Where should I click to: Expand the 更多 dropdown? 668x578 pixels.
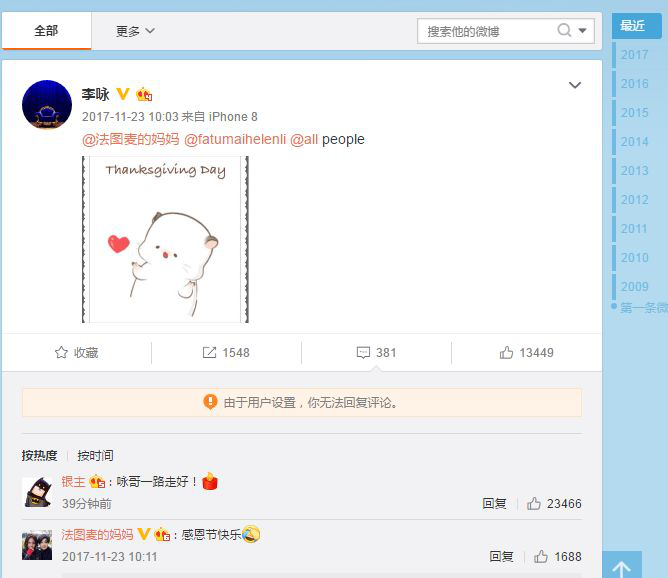(x=135, y=31)
